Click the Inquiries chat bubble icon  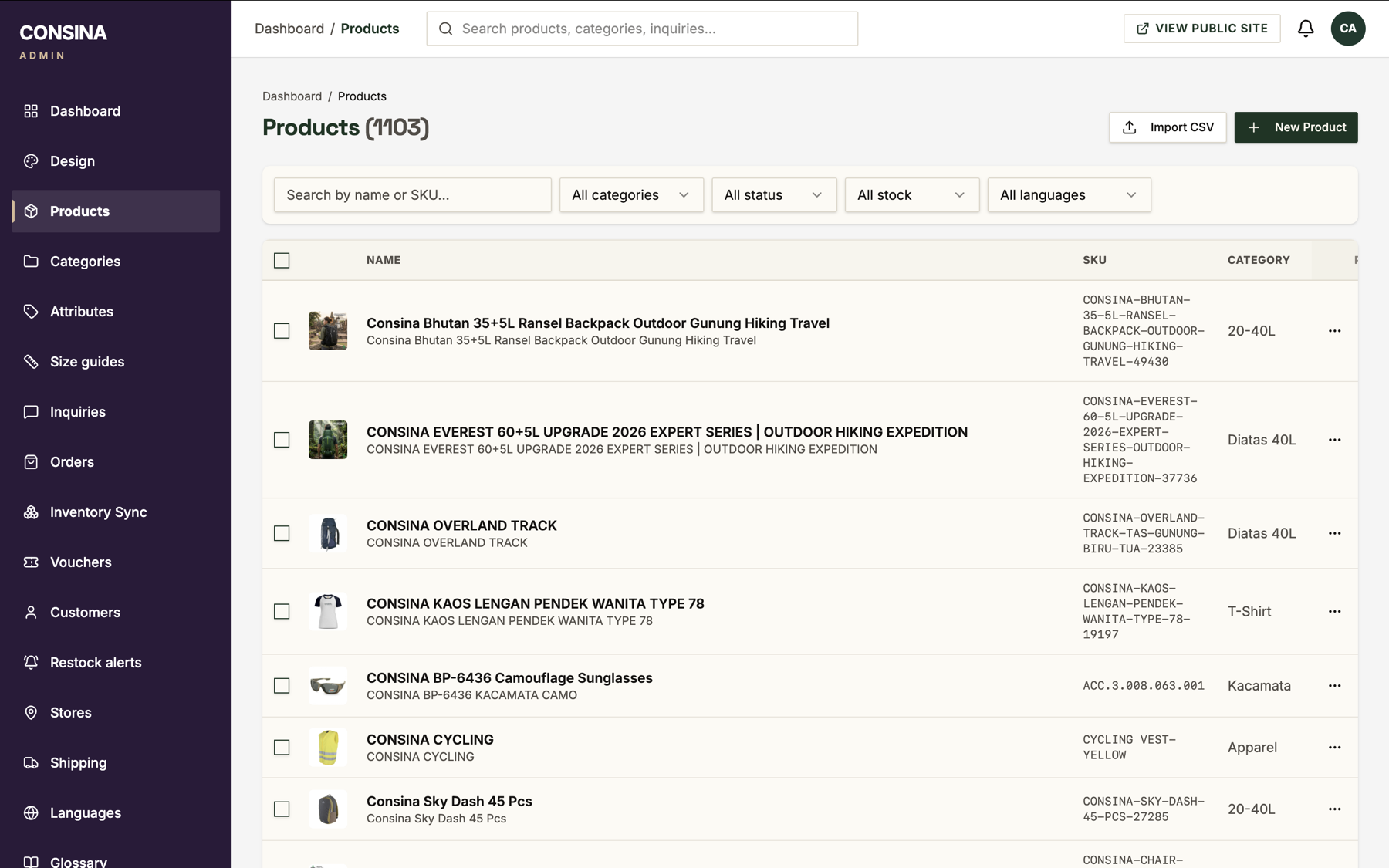tap(31, 412)
